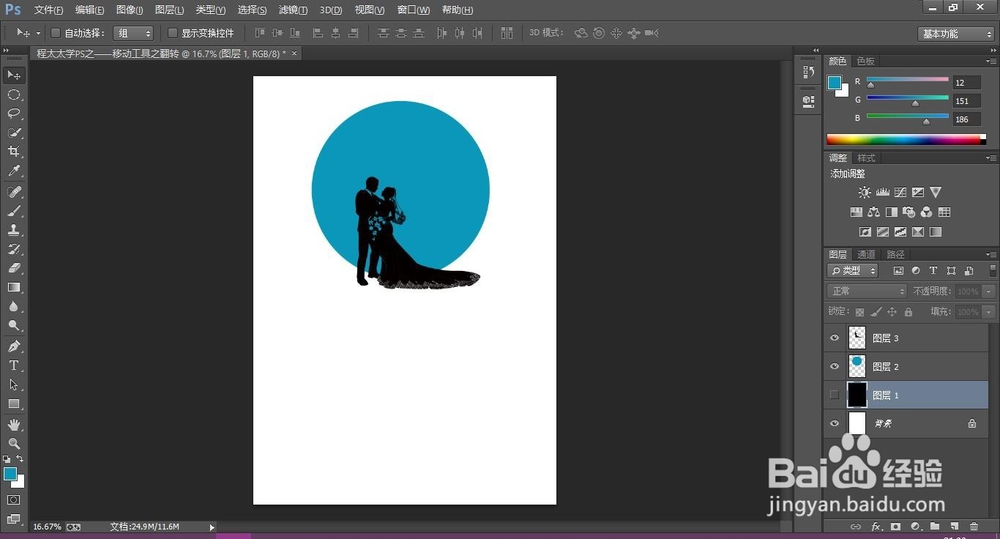The width and height of the screenshot is (1000, 539).
Task: Choose the Crop tool
Action: 14,152
